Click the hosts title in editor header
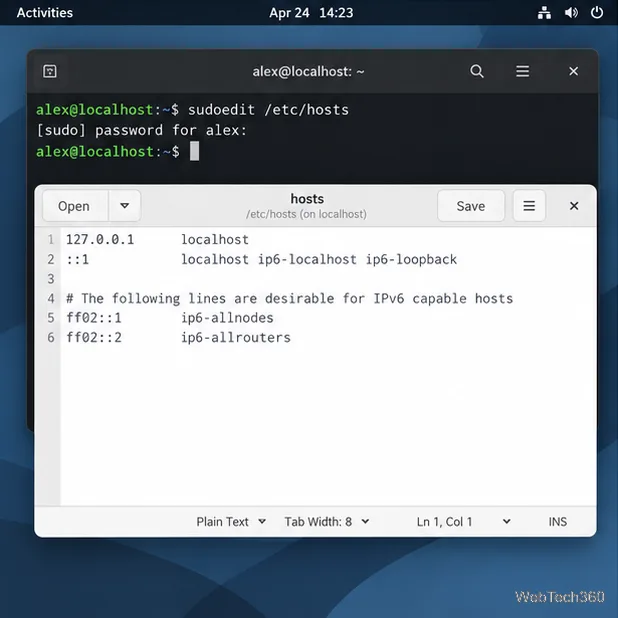618x618 pixels. click(x=307, y=199)
